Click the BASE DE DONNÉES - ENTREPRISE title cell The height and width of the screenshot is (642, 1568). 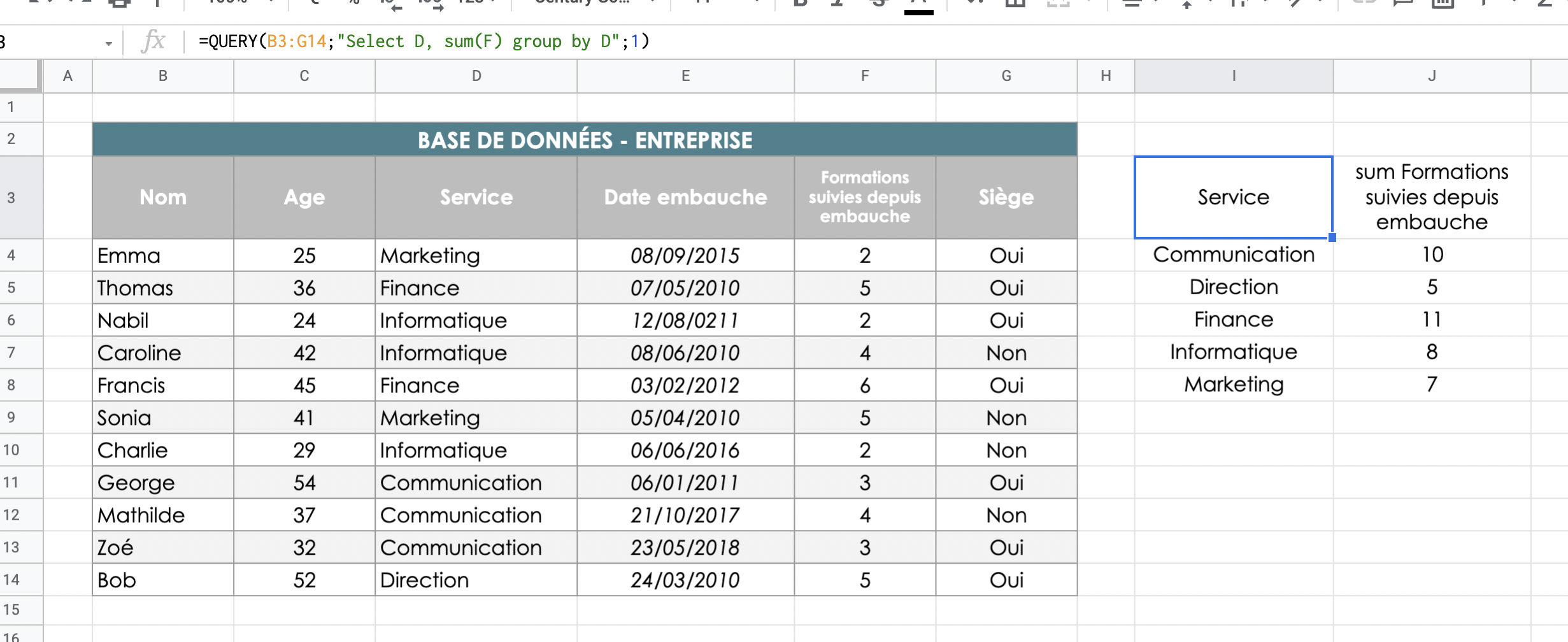[x=585, y=139]
